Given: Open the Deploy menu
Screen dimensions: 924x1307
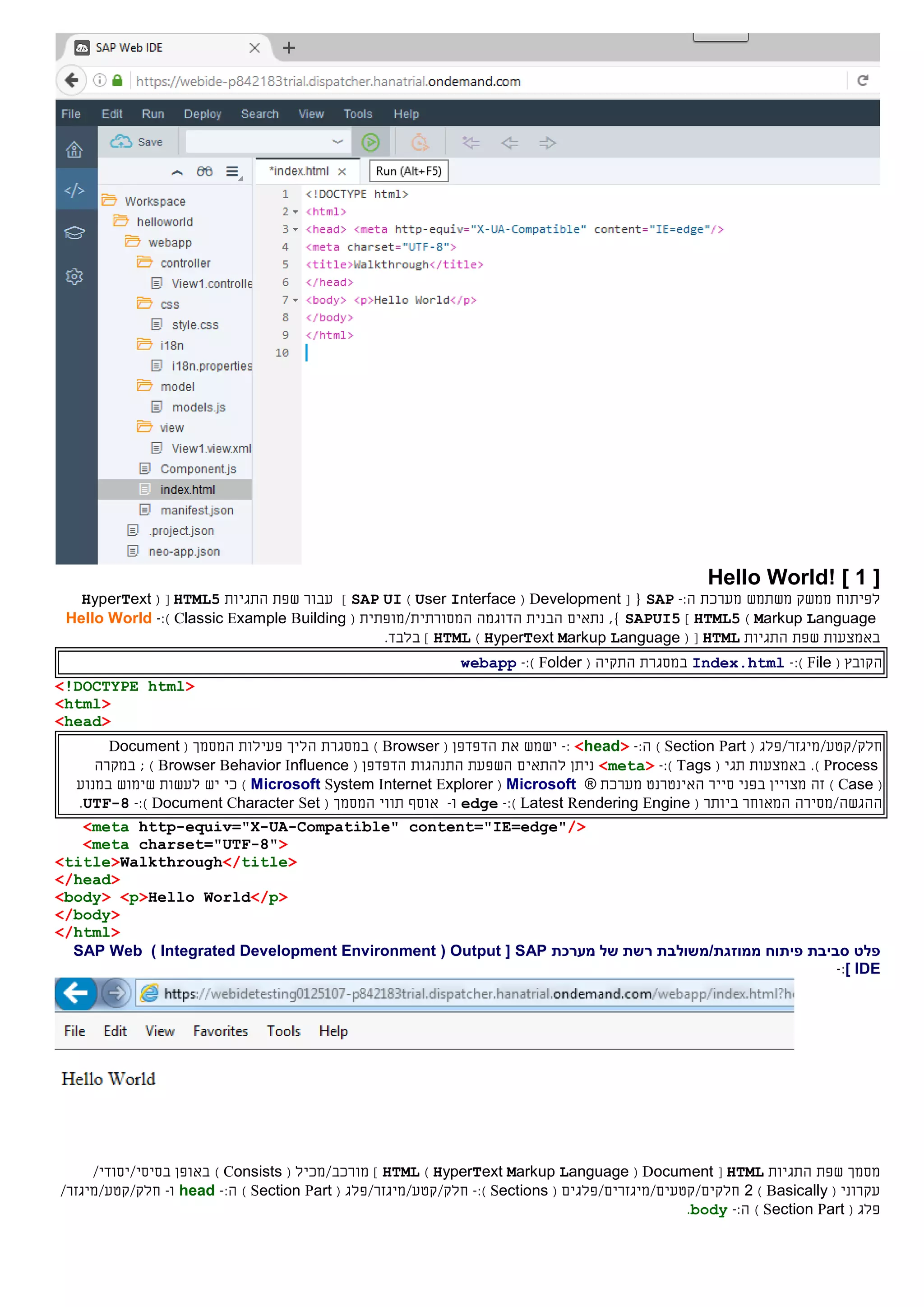Looking at the screenshot, I should coord(202,114).
